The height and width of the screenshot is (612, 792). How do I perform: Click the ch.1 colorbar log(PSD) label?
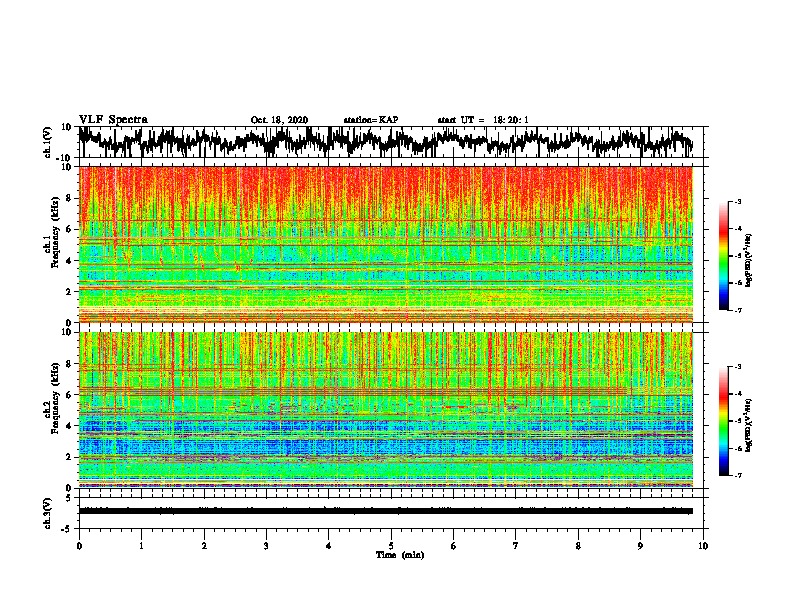click(749, 261)
